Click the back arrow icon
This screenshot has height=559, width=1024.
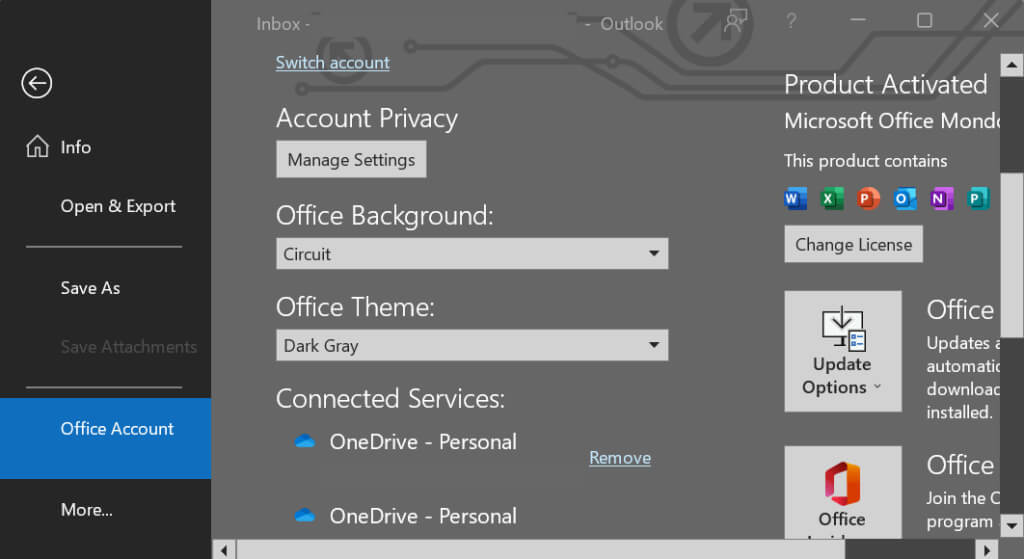[37, 84]
